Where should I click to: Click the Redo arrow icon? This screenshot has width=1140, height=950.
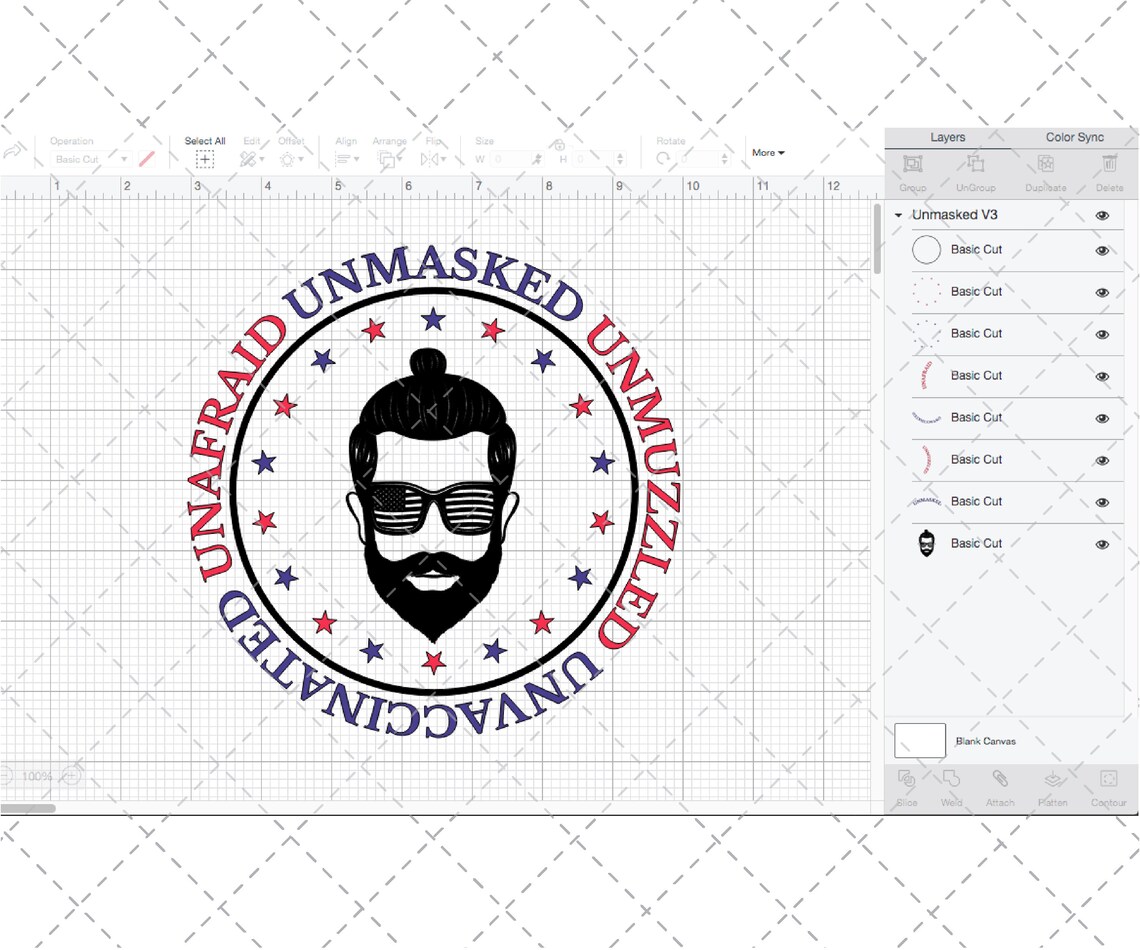click(x=13, y=150)
